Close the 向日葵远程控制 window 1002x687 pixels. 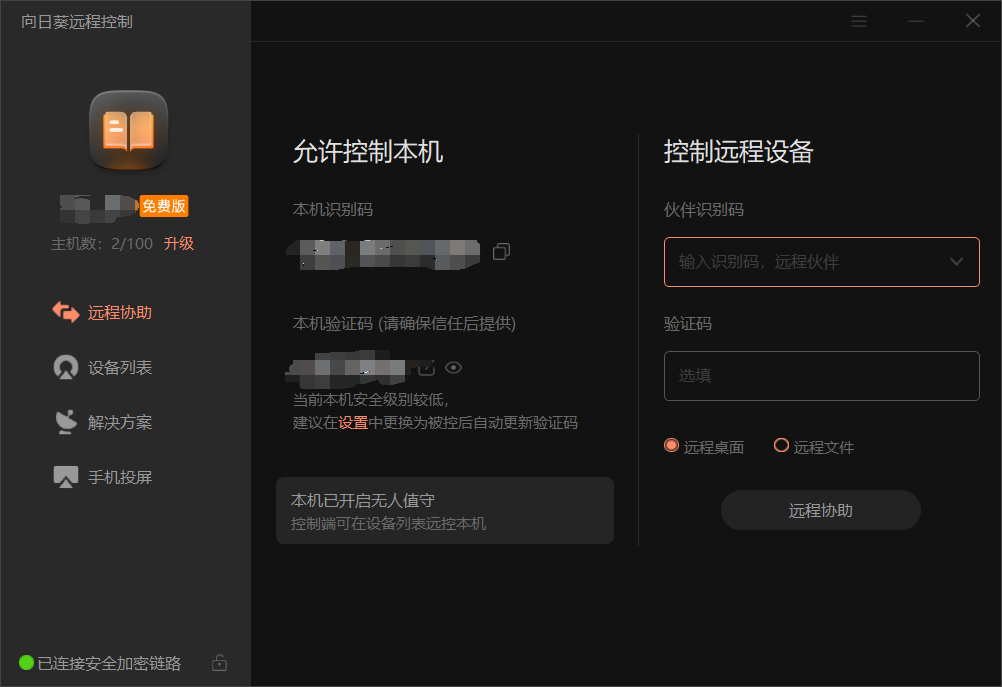[973, 21]
